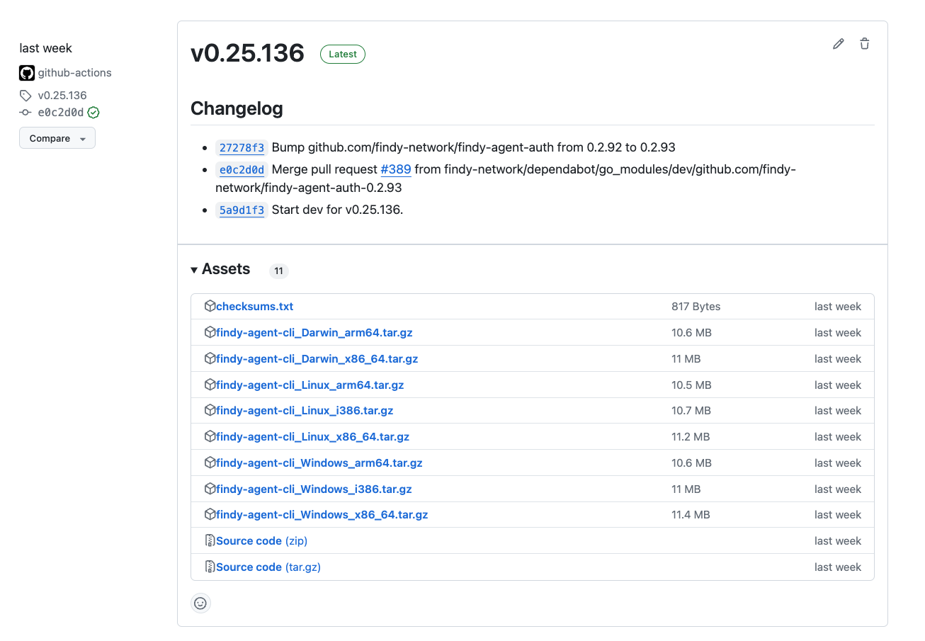Click the pencil edit release icon

coord(838,44)
